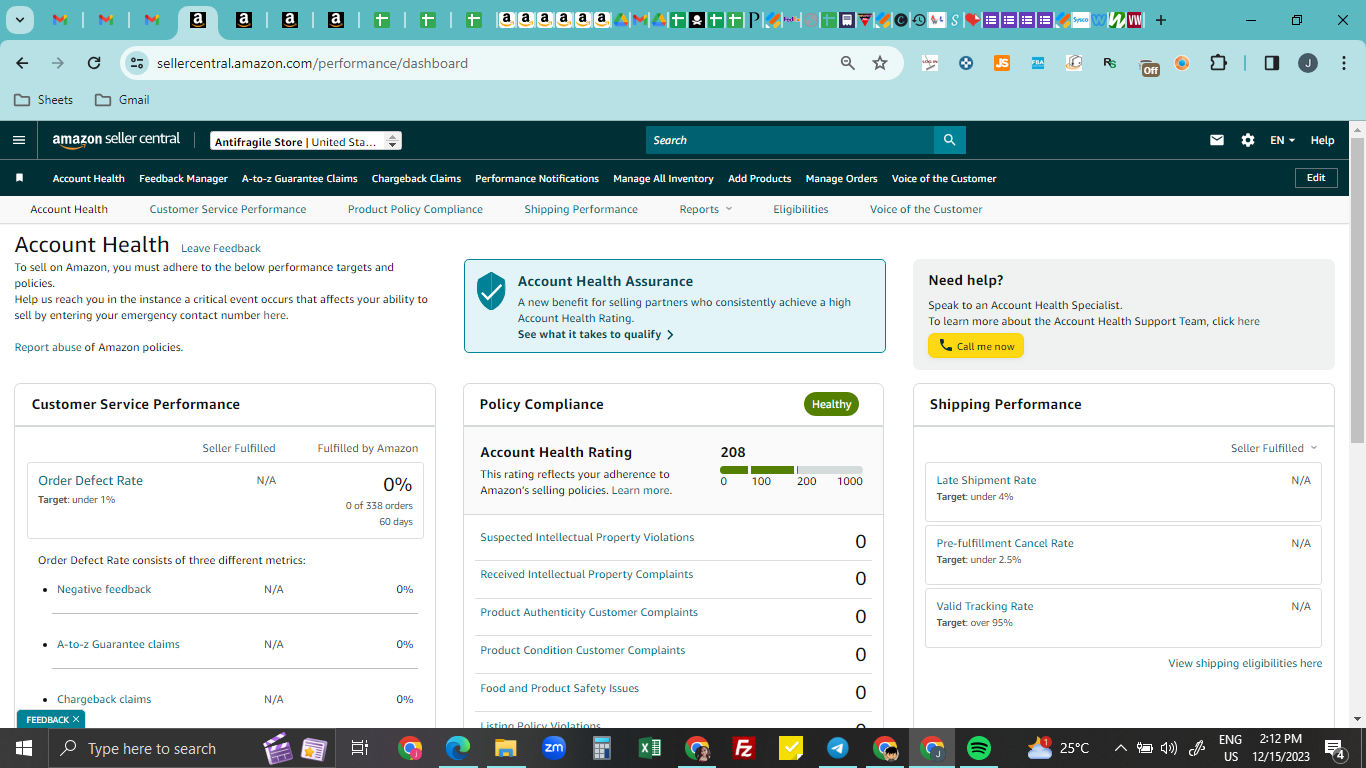Screen dimensions: 1366x768
Task: Open Manage Orders in the favorites bar
Action: click(x=841, y=178)
